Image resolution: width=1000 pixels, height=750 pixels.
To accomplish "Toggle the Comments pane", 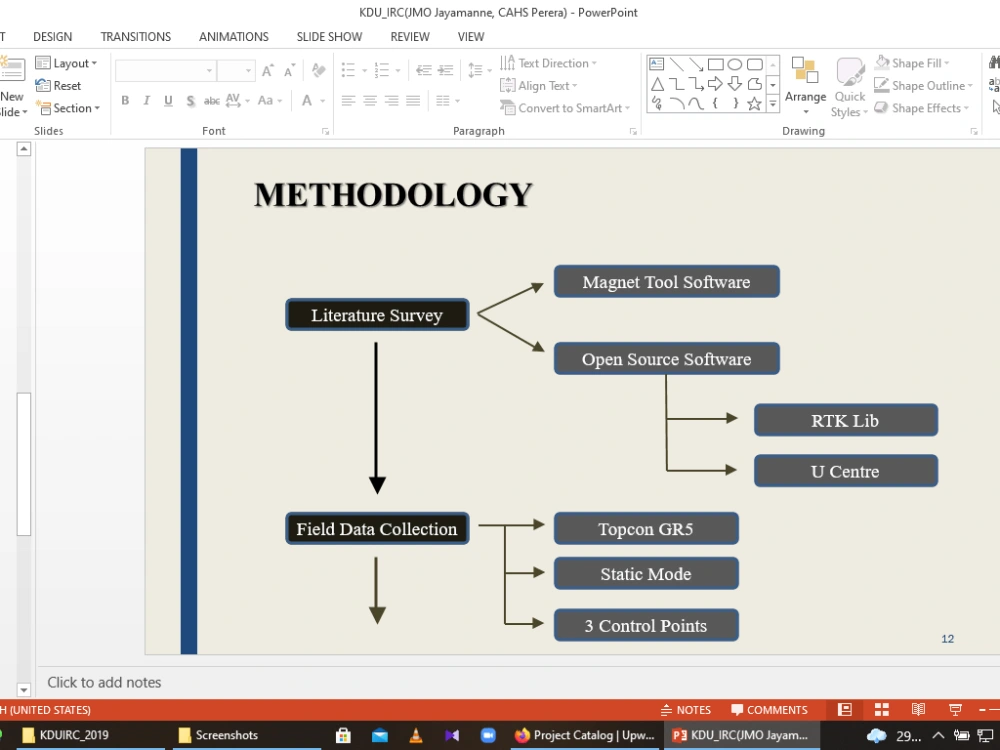I will click(770, 710).
